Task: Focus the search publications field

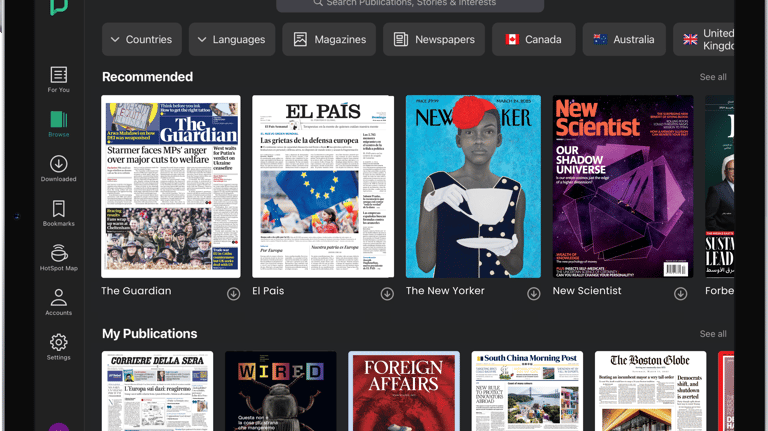Action: click(x=410, y=4)
